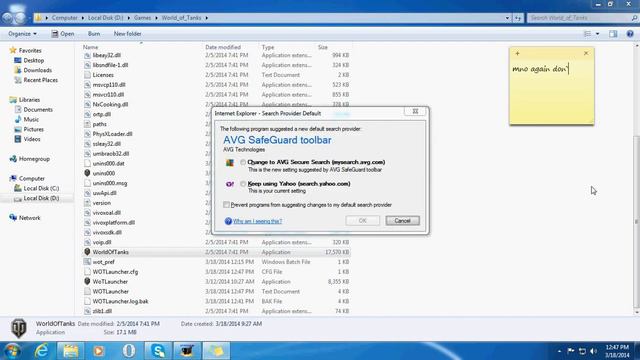Viewport: 640px width, 360px height.
Task: Open the Pictures library
Action: pos(33,129)
